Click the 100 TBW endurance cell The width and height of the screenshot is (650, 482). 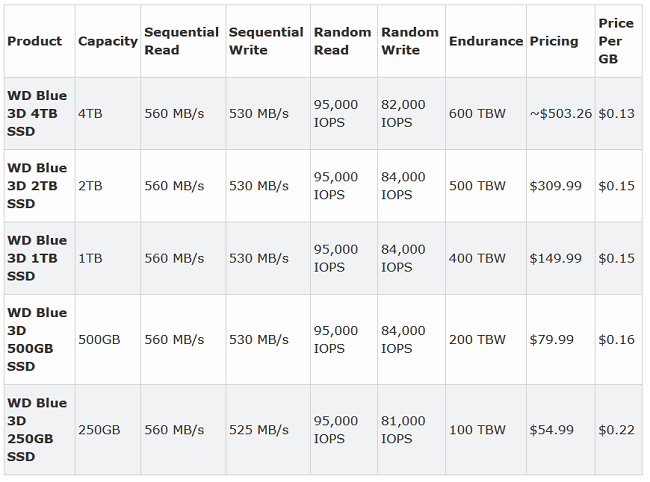pos(477,430)
